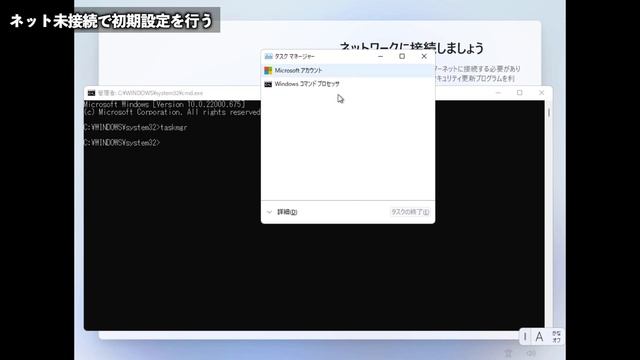Click the accessibility icon on setup screen
Viewport: 640px width, 360px height.
508,353
